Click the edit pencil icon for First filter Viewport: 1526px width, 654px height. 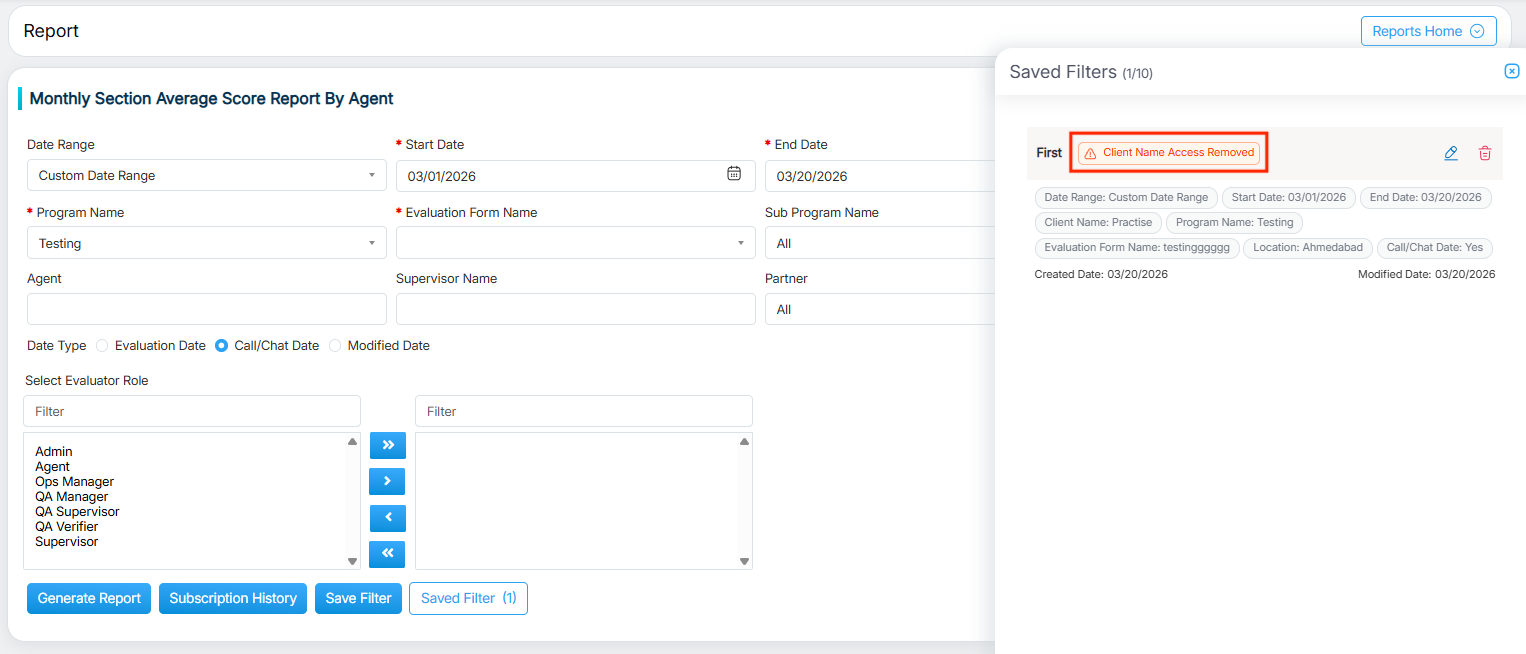(x=1451, y=153)
